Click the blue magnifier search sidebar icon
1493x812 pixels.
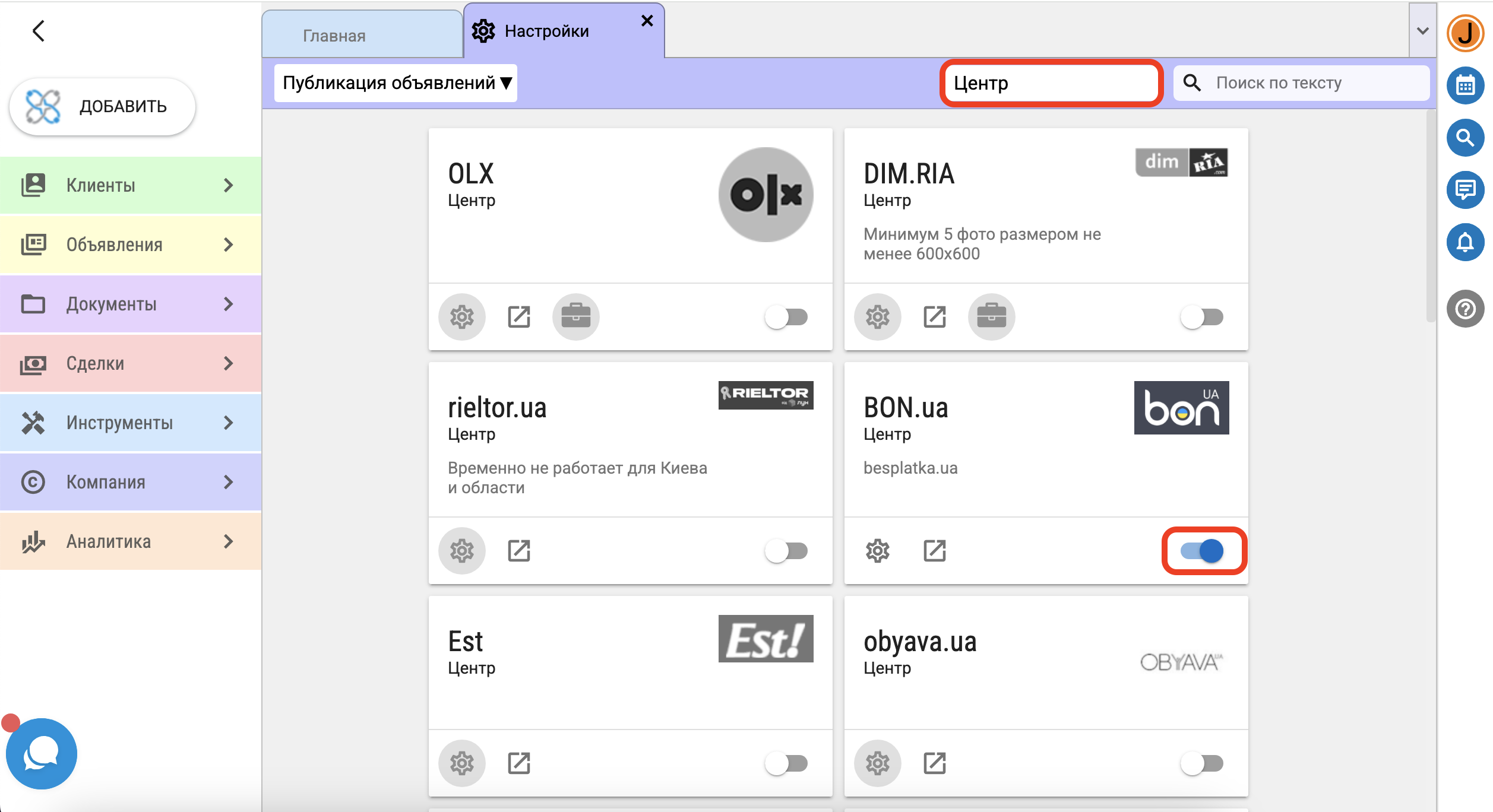tap(1465, 138)
